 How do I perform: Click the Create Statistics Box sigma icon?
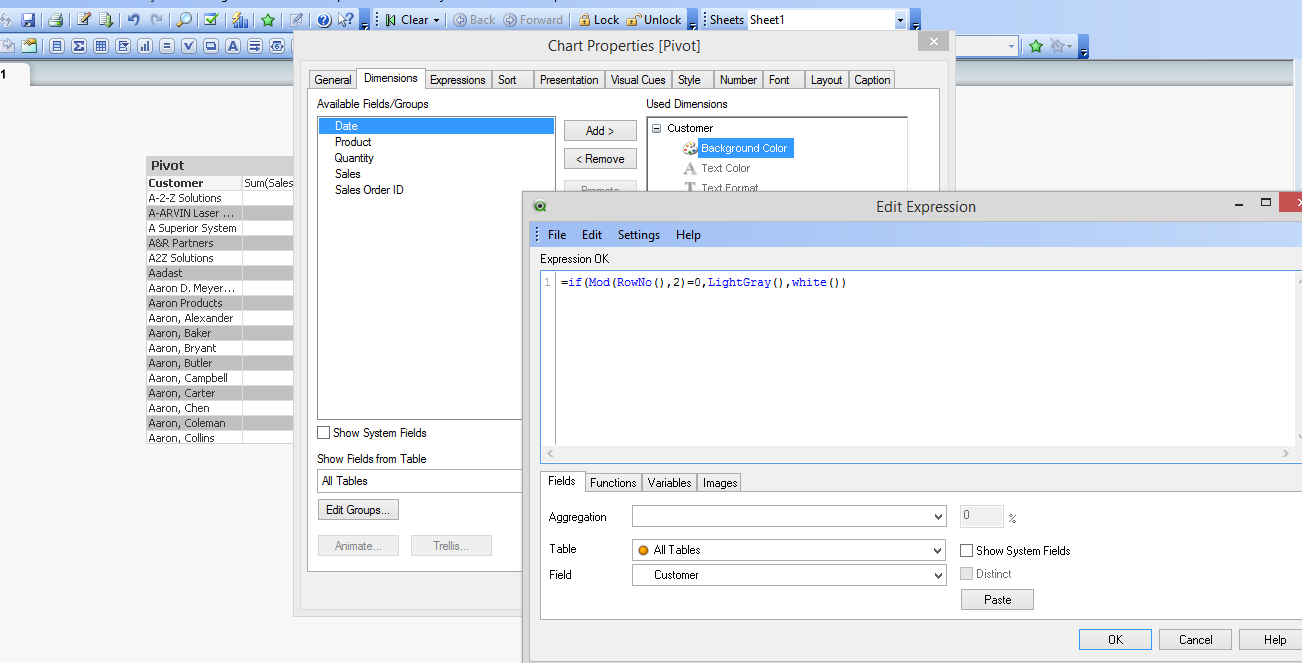pyautogui.click(x=78, y=46)
